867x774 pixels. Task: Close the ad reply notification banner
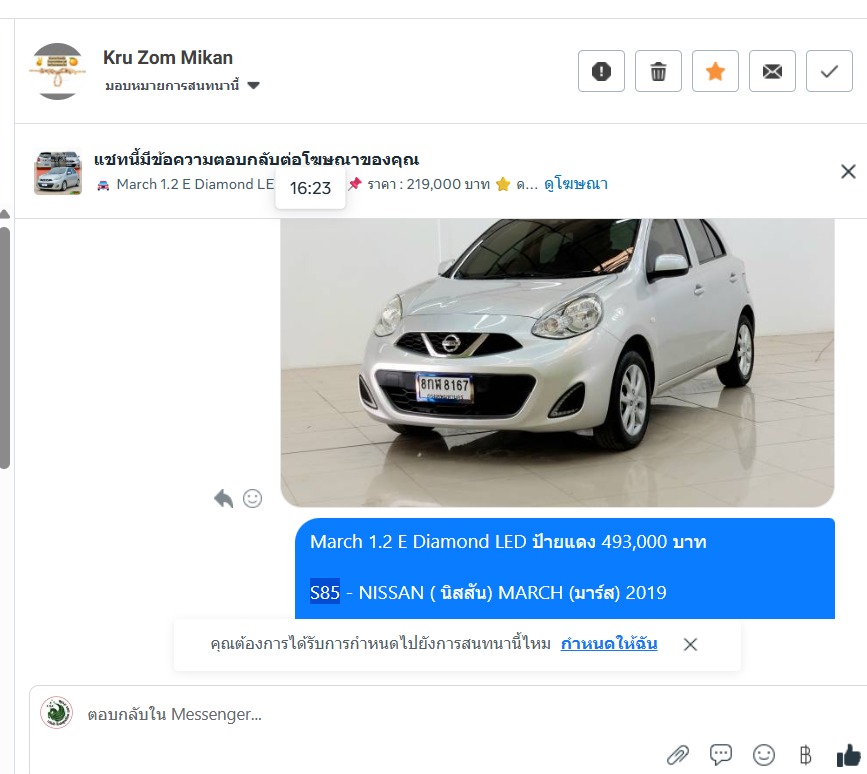(848, 171)
